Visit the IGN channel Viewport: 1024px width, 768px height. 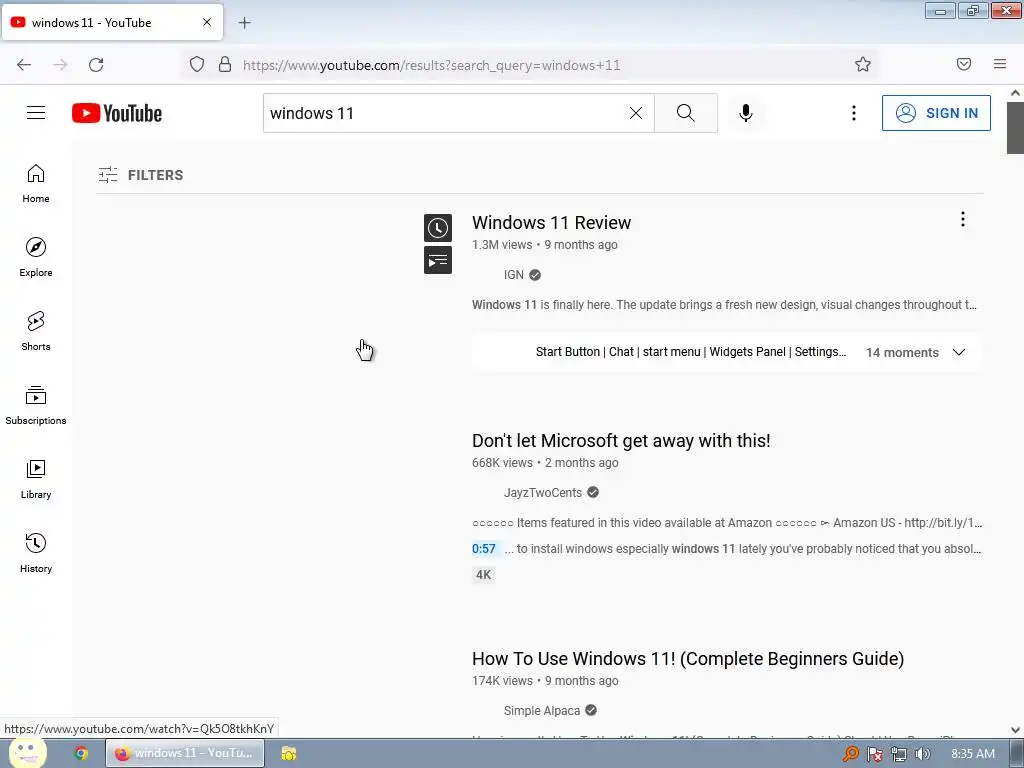(514, 275)
